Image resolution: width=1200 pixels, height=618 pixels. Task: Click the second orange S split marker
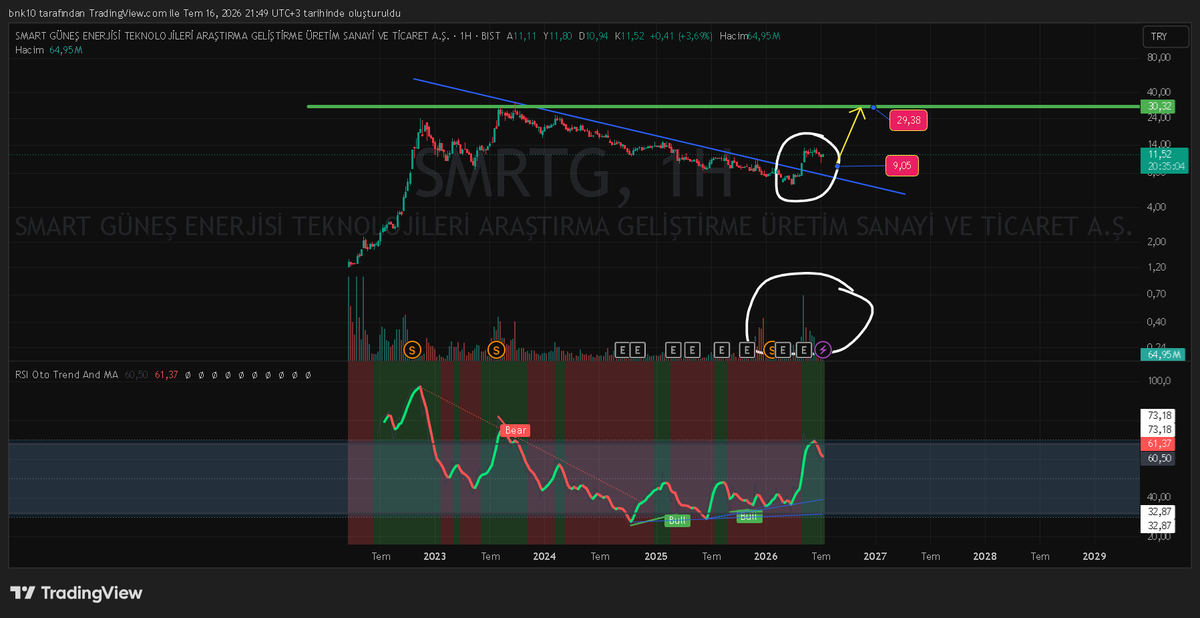click(497, 349)
